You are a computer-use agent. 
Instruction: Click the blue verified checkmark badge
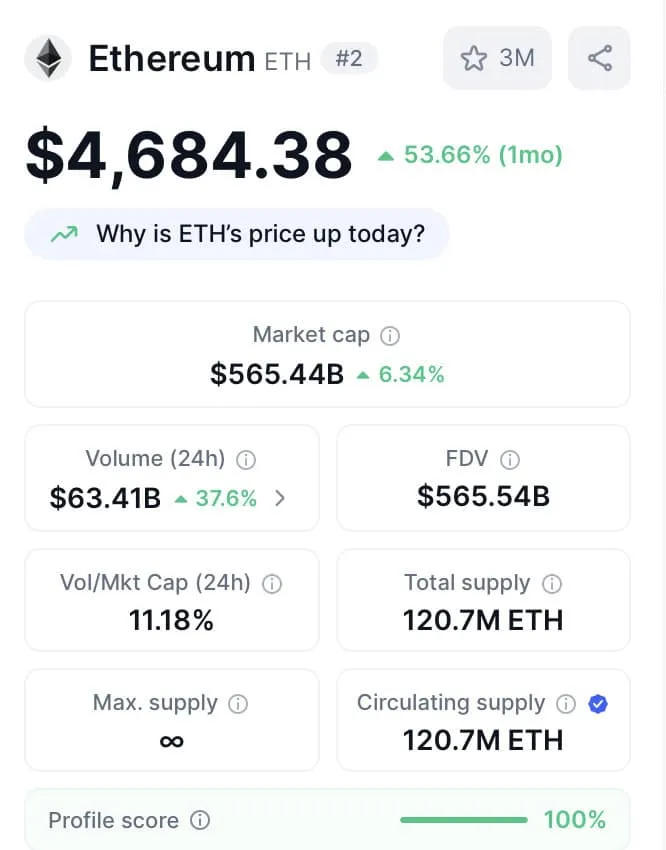[598, 704]
